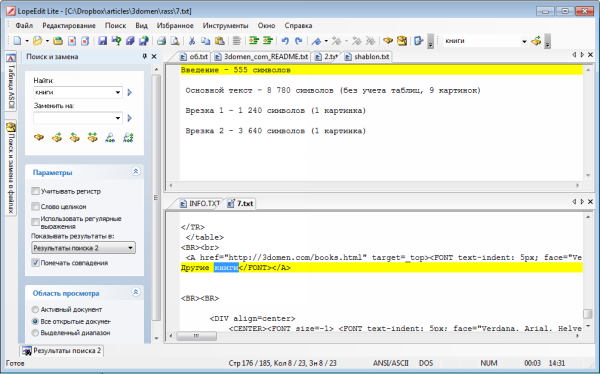Open print preview from the toolbar
600x374 pixels.
[x=175, y=41]
